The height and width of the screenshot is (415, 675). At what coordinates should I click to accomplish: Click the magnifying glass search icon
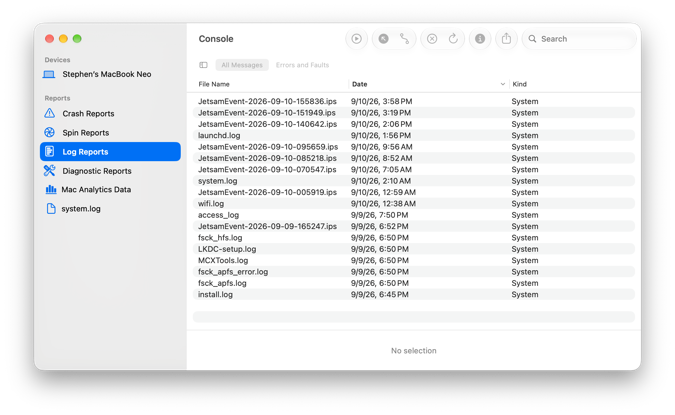click(x=533, y=39)
